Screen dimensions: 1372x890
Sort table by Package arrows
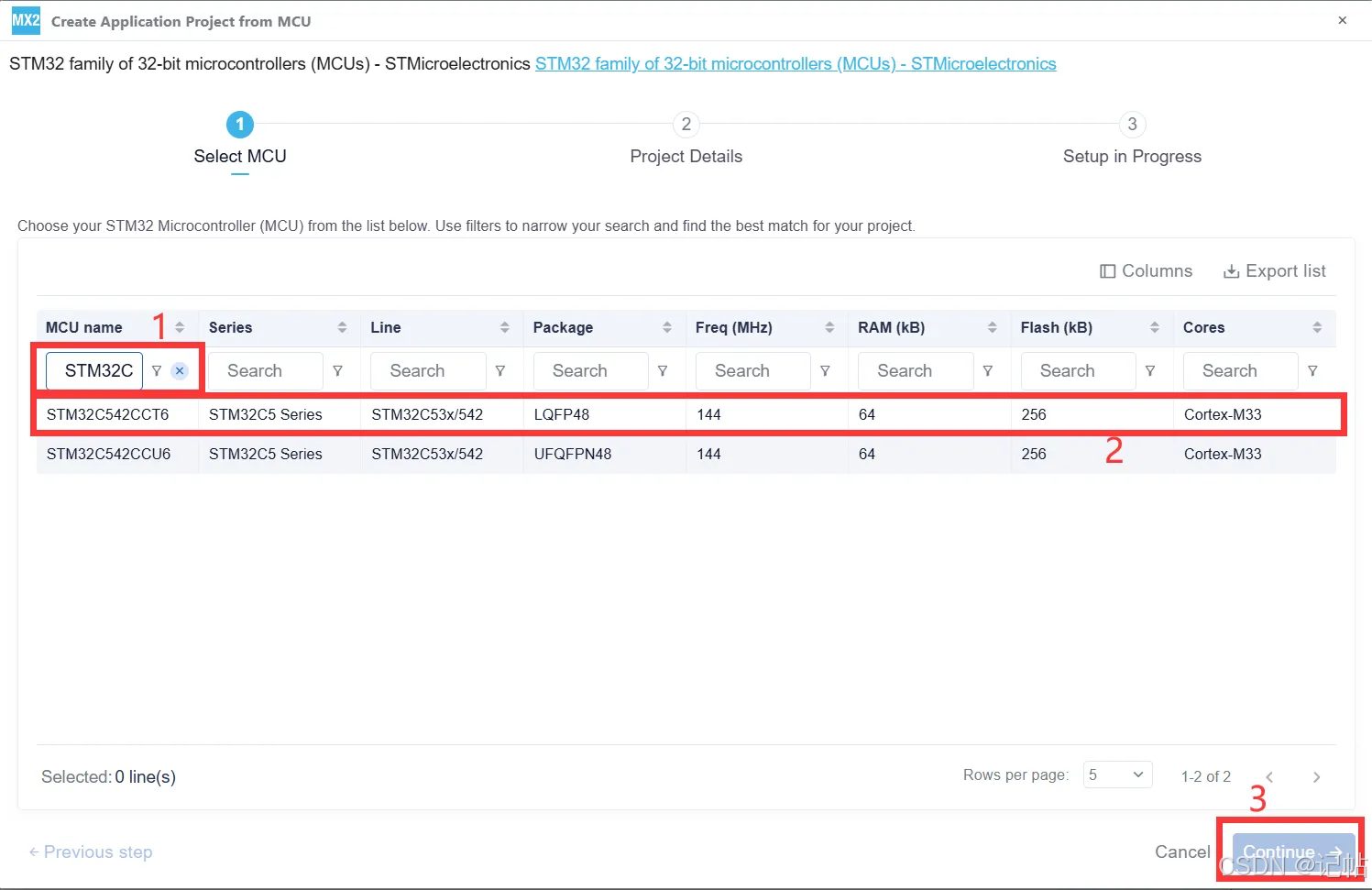coord(667,327)
